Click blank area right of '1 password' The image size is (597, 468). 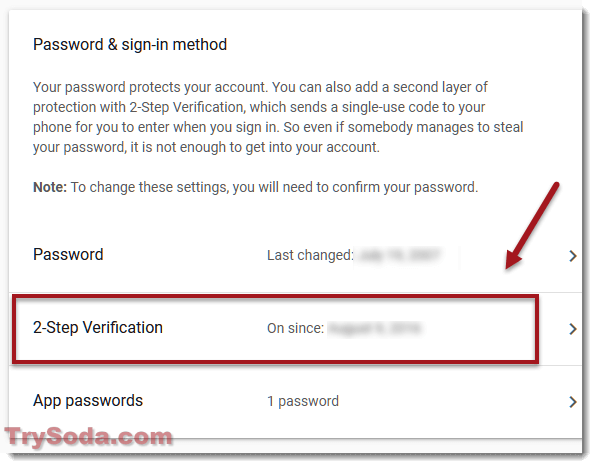tap(449, 401)
